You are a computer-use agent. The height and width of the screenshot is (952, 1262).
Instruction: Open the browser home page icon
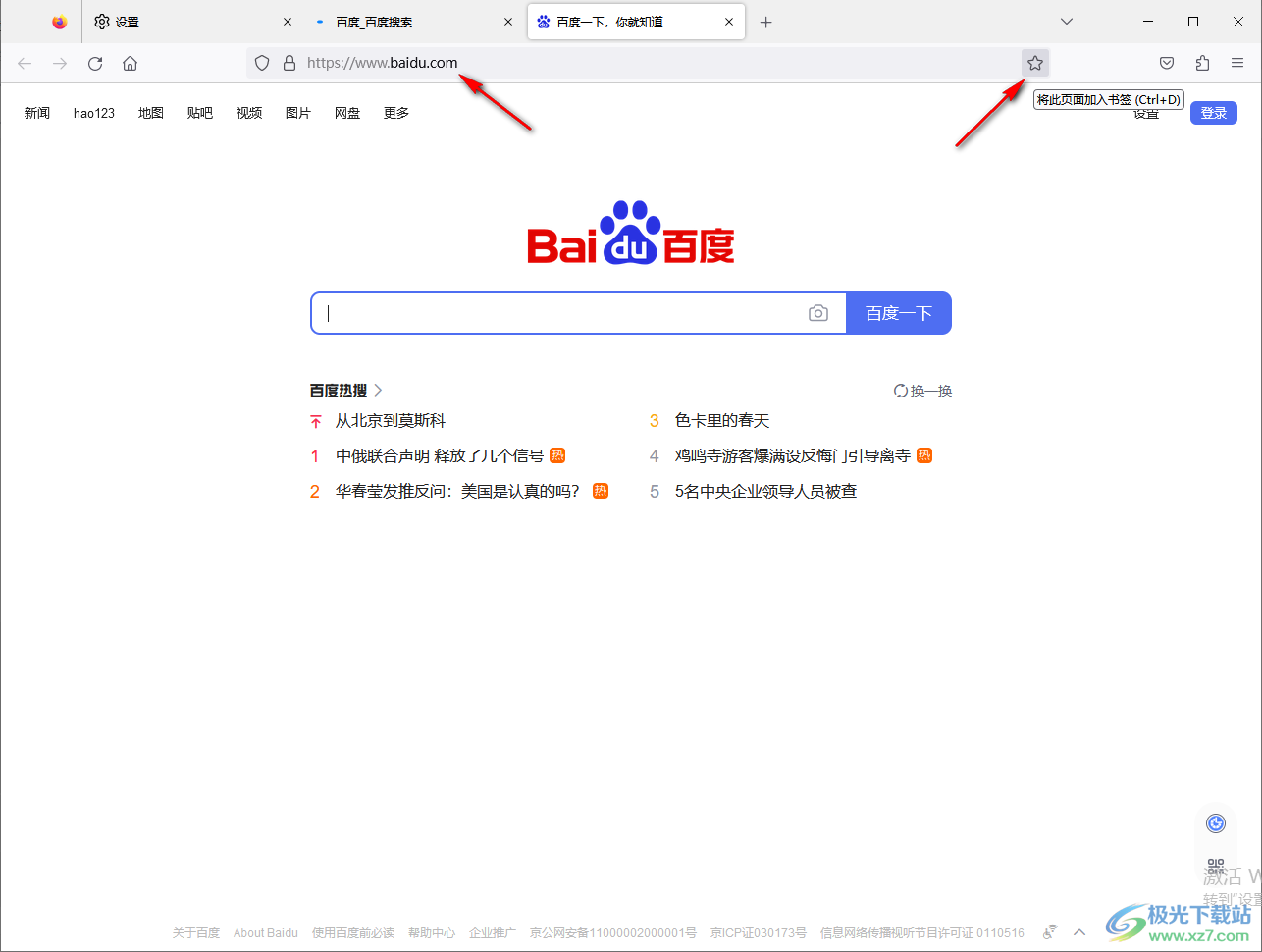[x=130, y=63]
